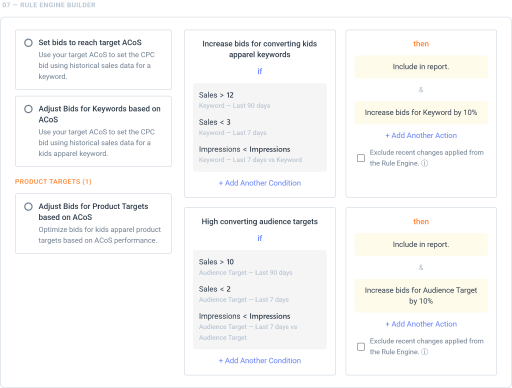Click rule title 'High converting audience targets'
Screen dimensions: 512x388
coord(260,222)
